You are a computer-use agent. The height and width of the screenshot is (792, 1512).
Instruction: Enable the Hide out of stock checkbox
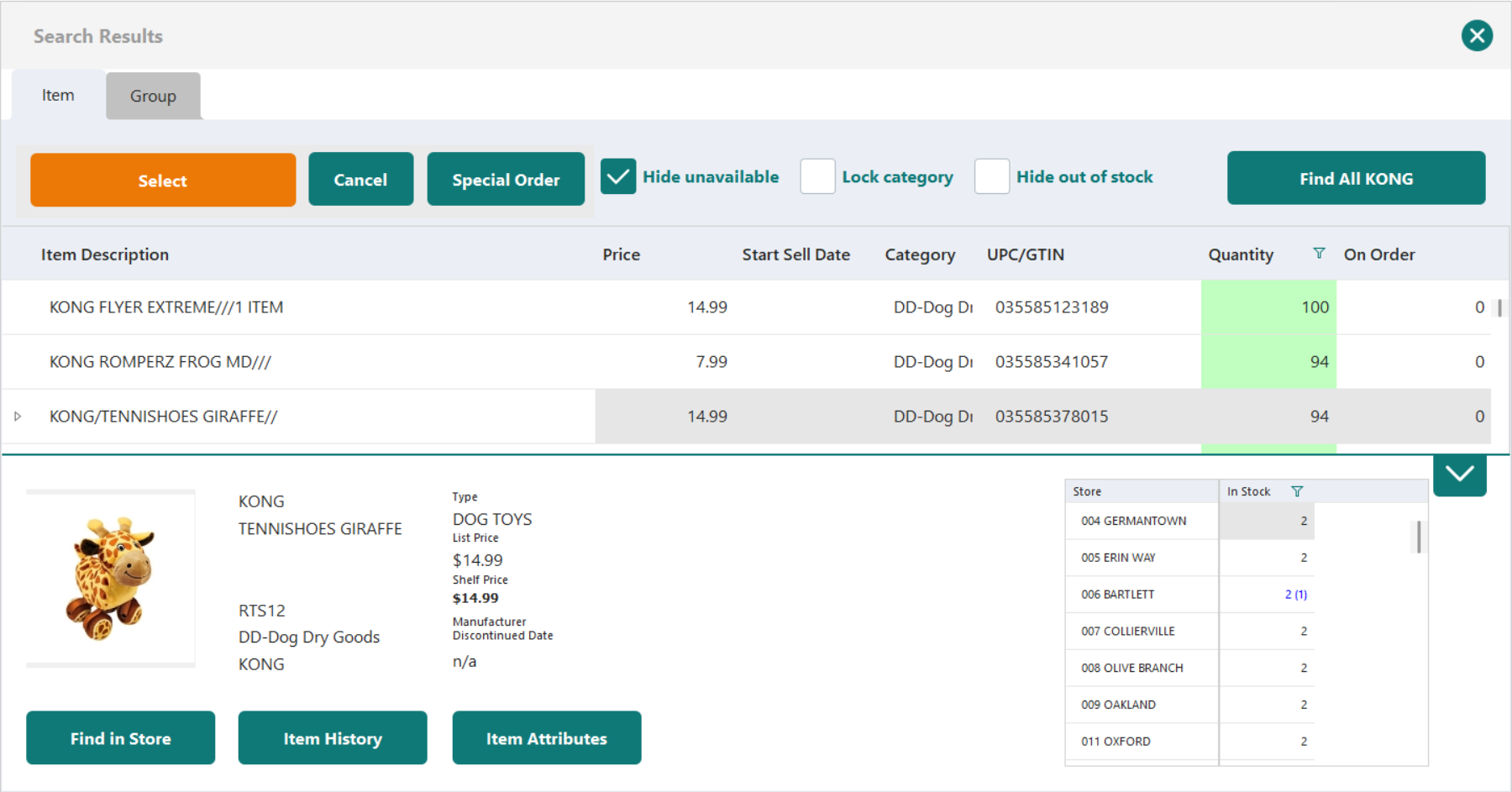pos(992,176)
